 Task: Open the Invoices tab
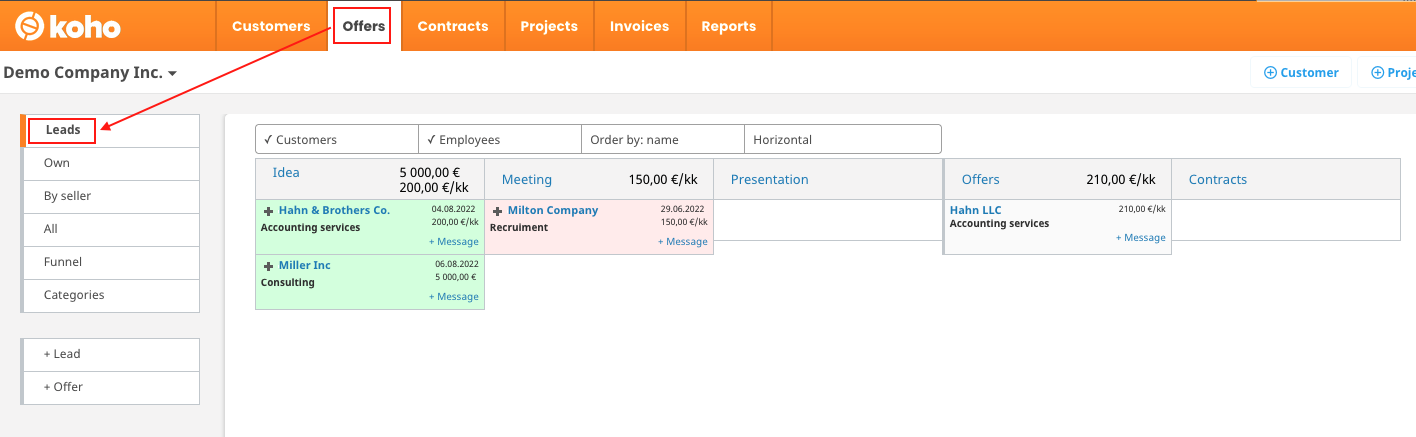639,26
